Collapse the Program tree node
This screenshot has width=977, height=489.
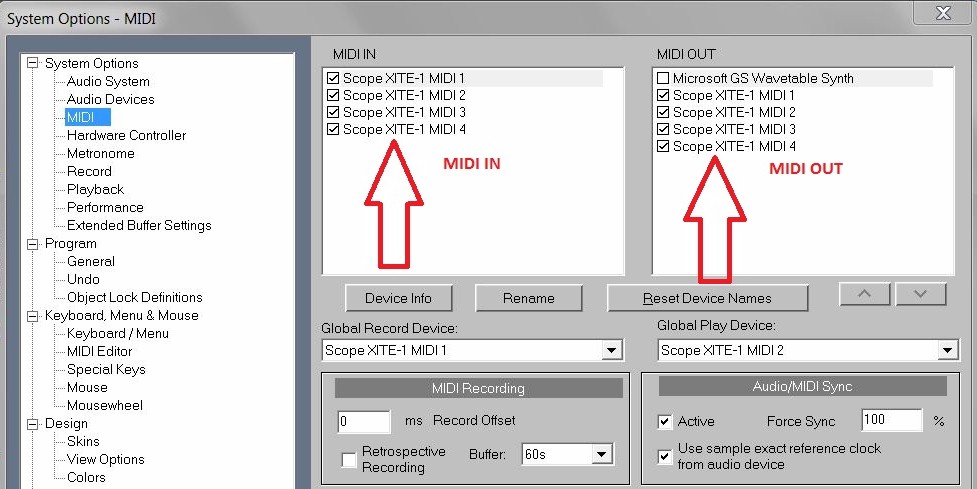(x=32, y=244)
